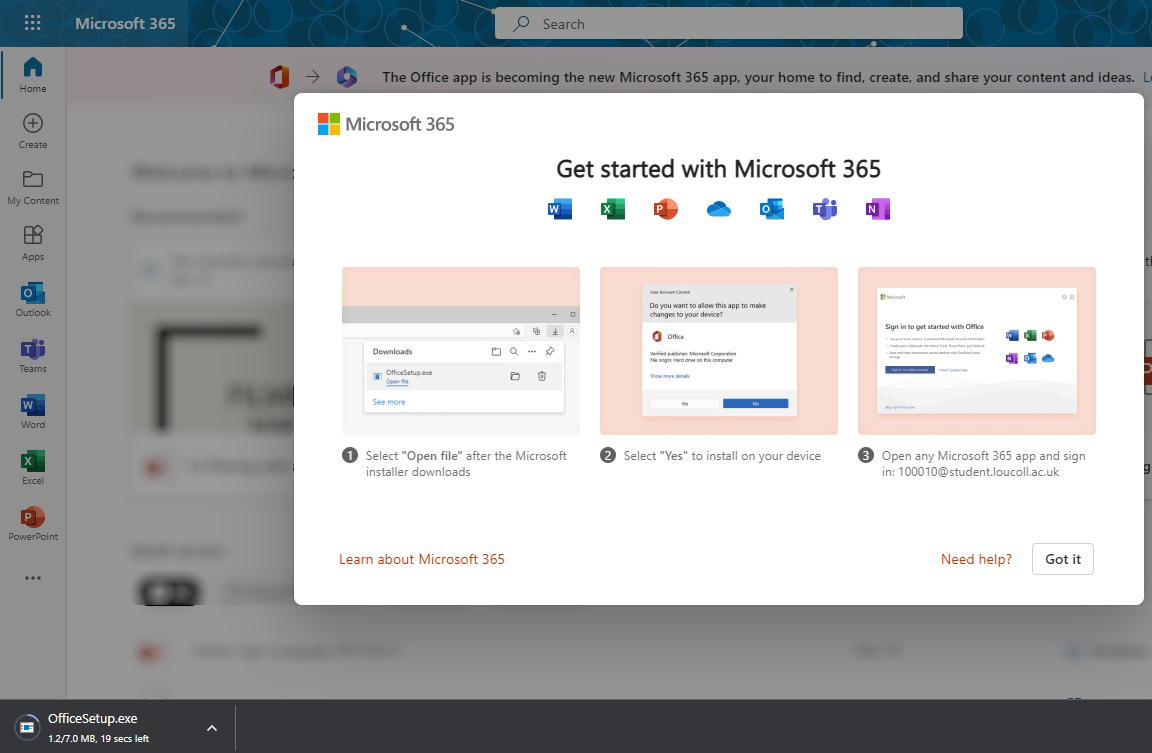Dismiss dialog with Got it button
Image resolution: width=1152 pixels, height=753 pixels.
1062,559
